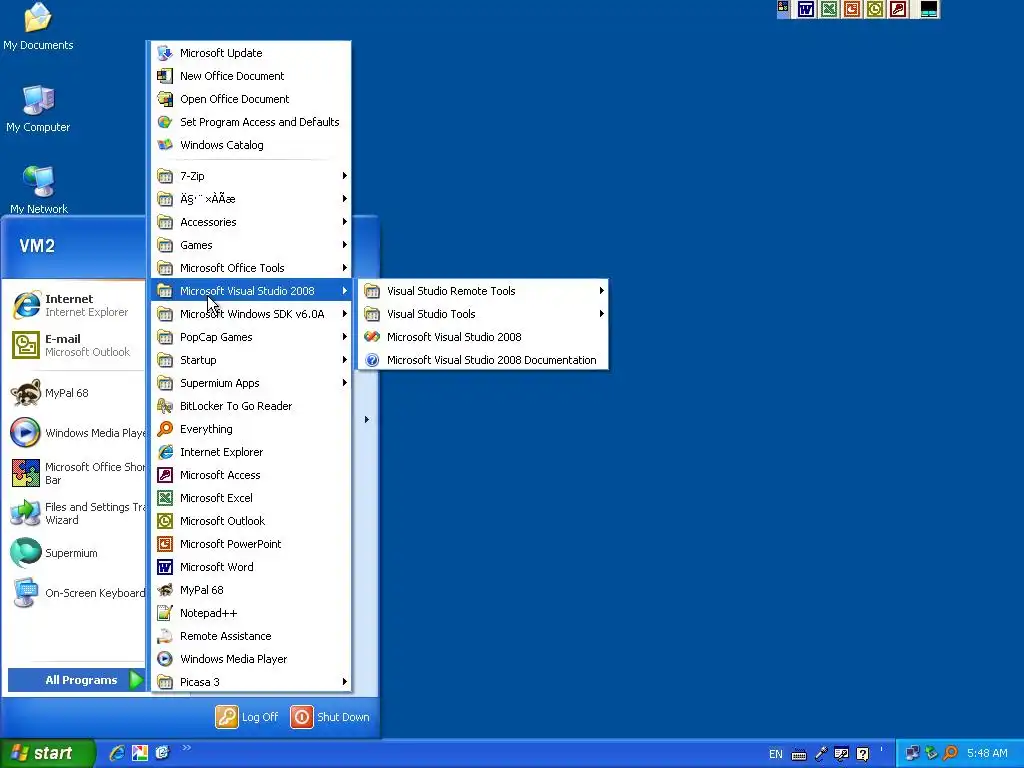Launch Microsoft Access from programs menu
Viewport: 1024px width, 768px height.
click(251, 475)
